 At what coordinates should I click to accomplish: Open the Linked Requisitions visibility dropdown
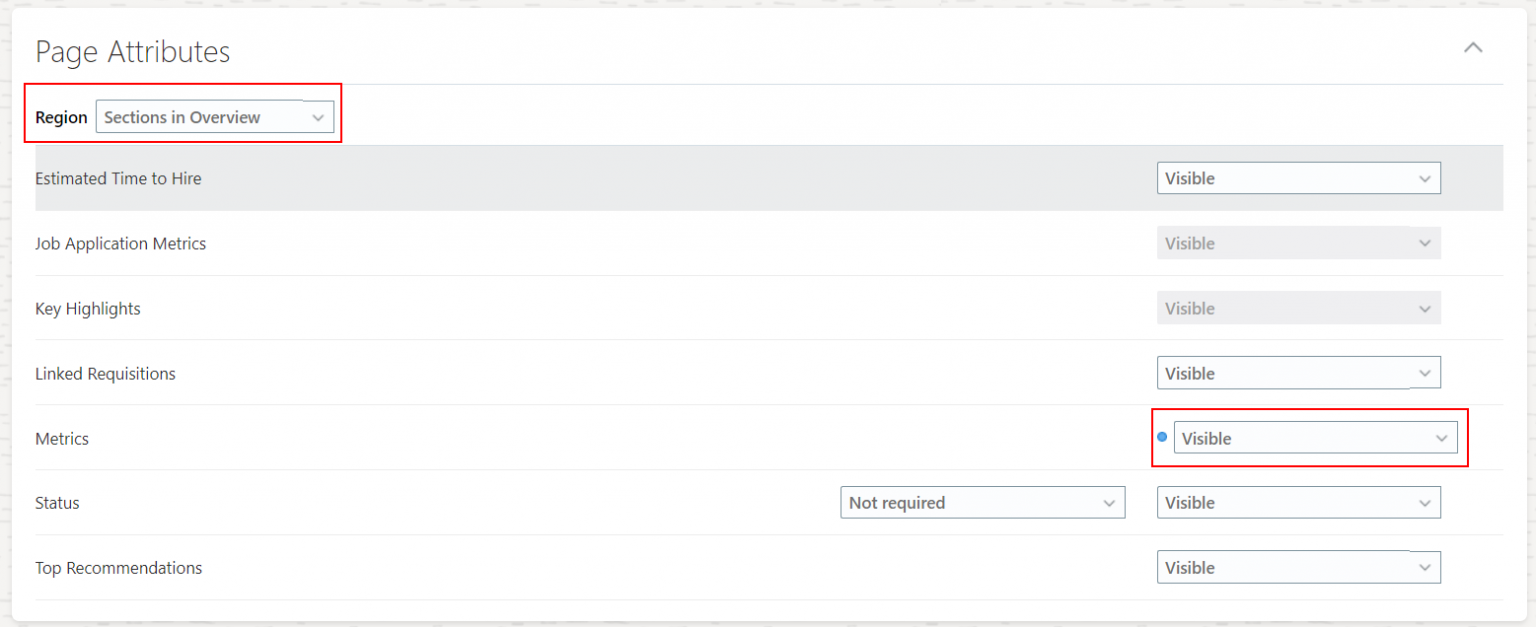(x=1299, y=373)
